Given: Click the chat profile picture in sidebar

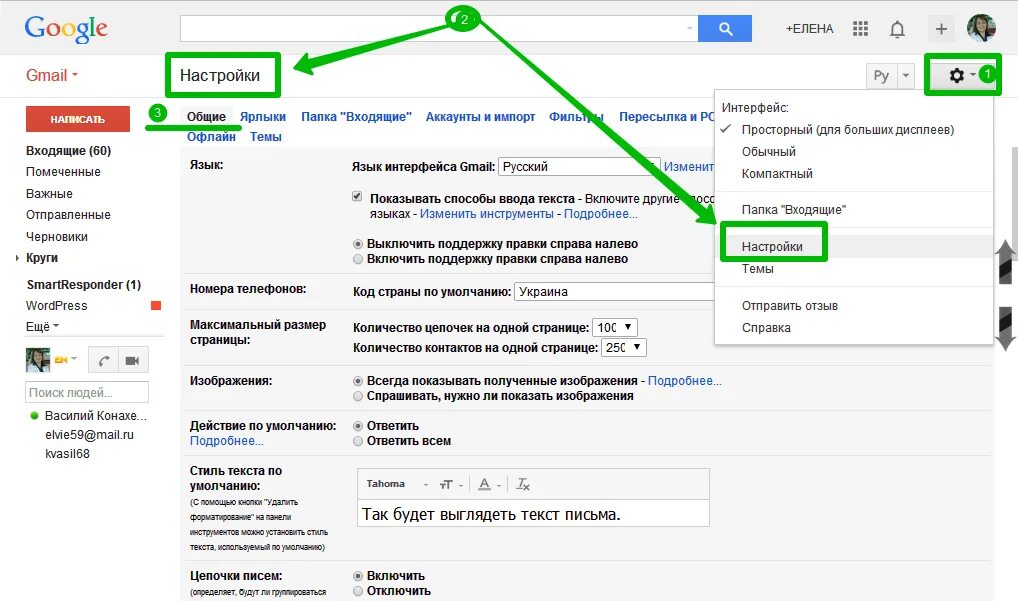Looking at the screenshot, I should coord(38,360).
